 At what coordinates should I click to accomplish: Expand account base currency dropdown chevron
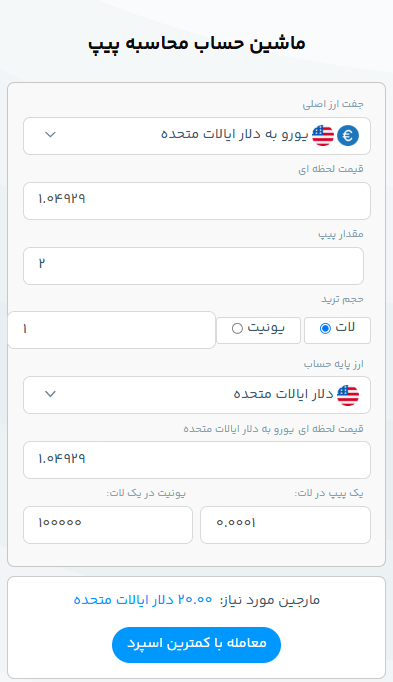[50, 394]
